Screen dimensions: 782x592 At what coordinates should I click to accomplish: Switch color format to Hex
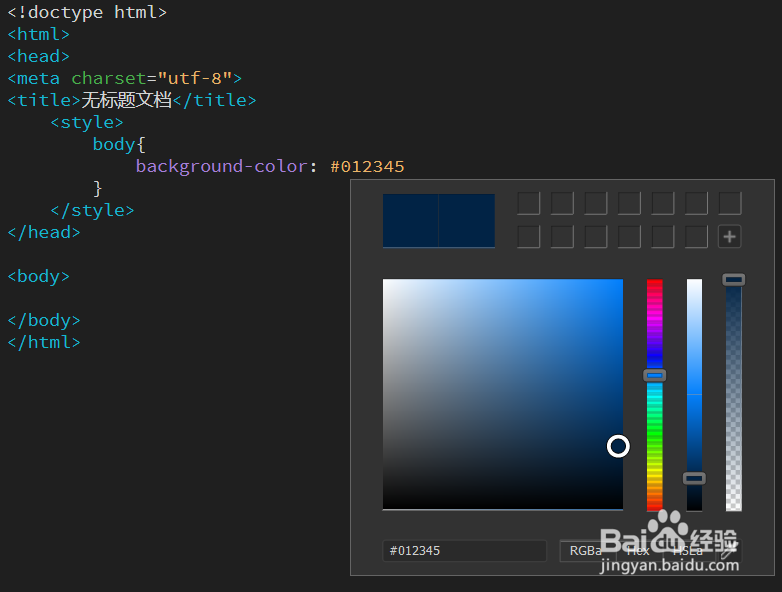[x=638, y=551]
